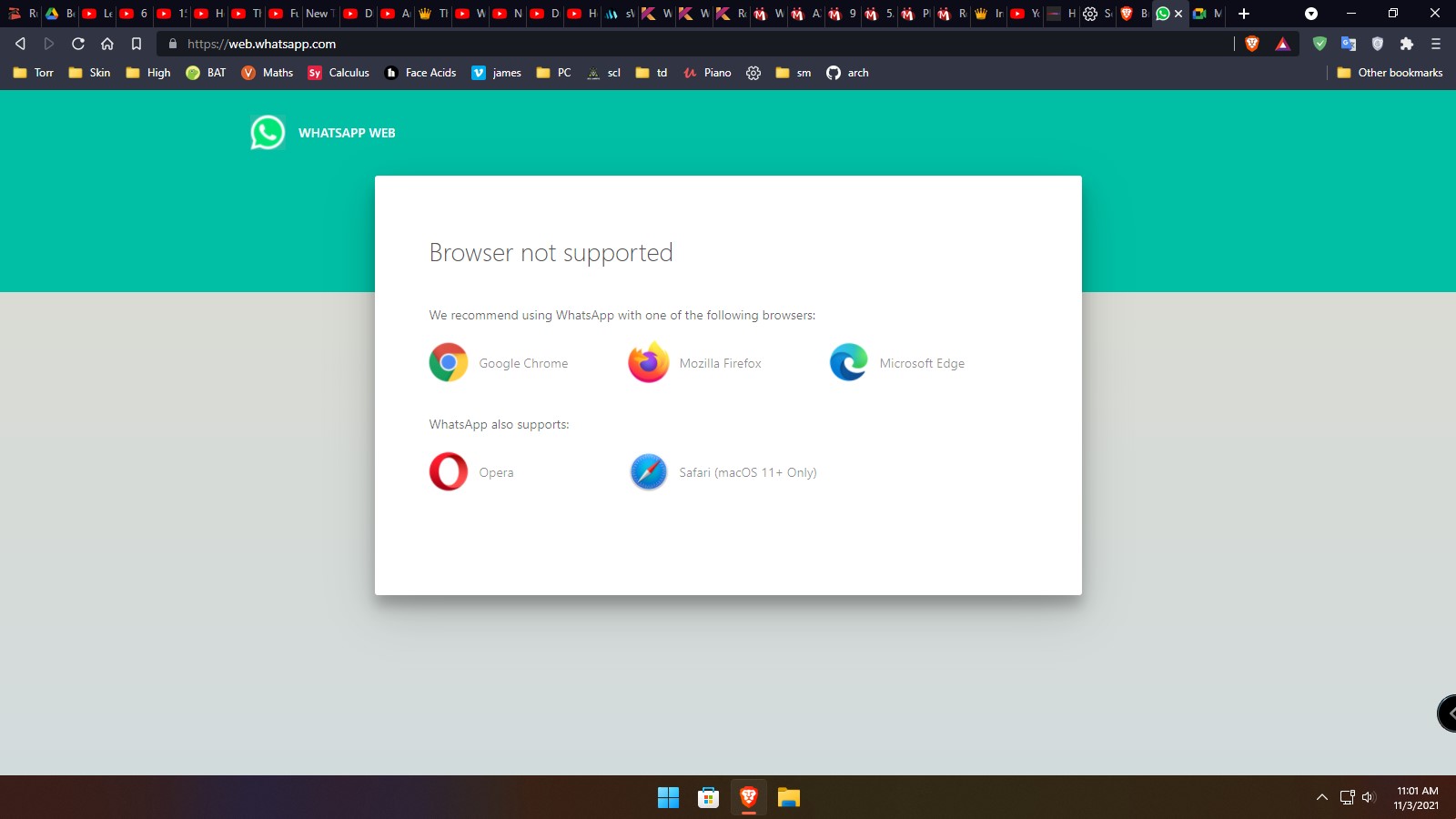The image size is (1456, 819).
Task: Open the Face Acids bookmark
Action: click(420, 73)
